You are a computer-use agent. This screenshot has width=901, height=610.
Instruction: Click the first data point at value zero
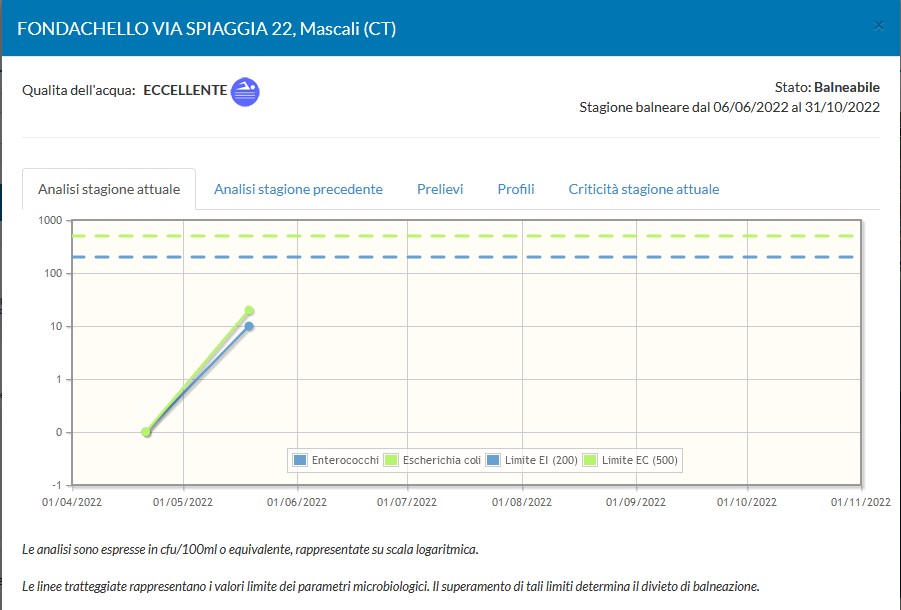146,432
